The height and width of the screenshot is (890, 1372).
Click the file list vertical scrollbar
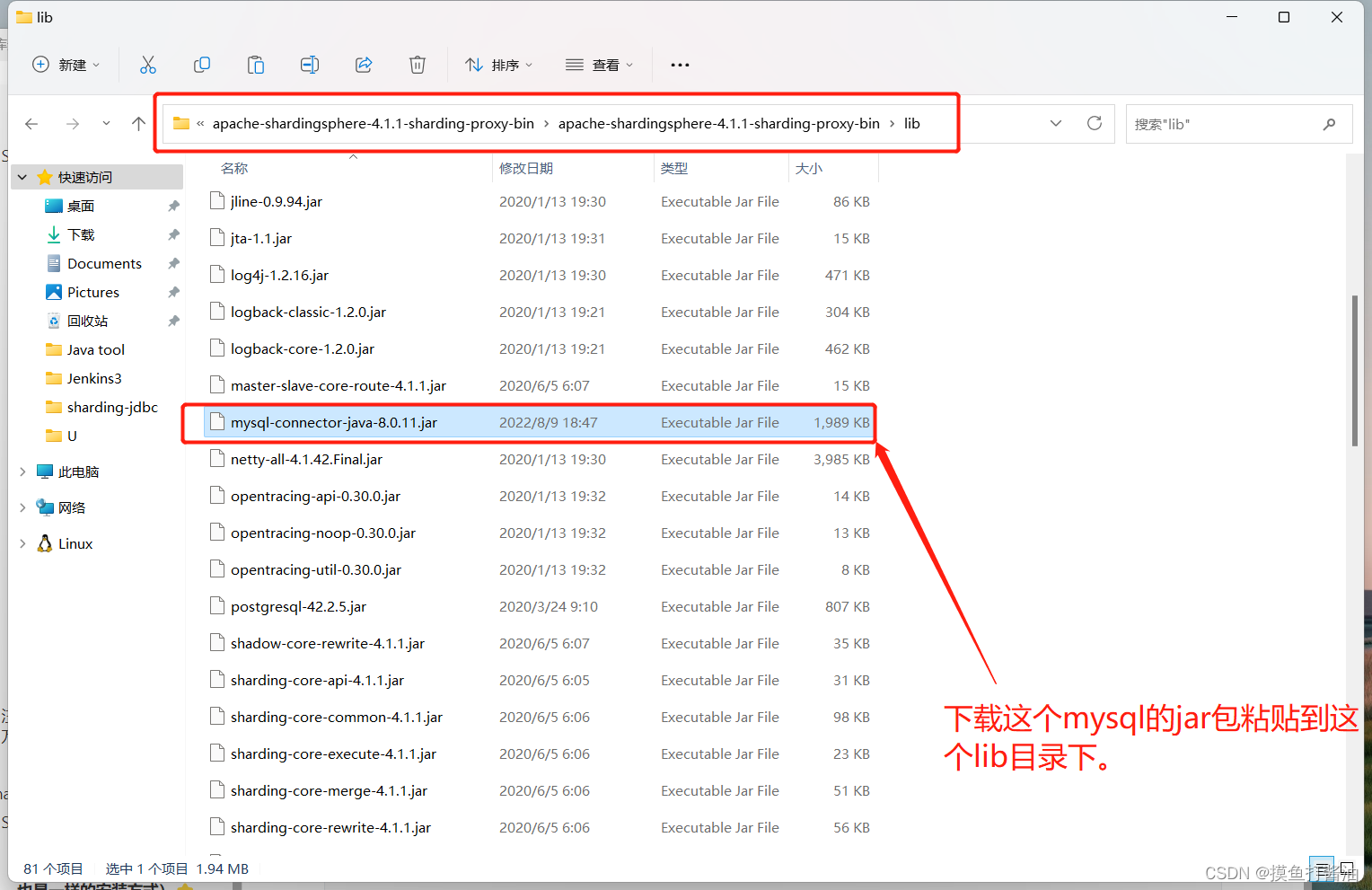1354,371
